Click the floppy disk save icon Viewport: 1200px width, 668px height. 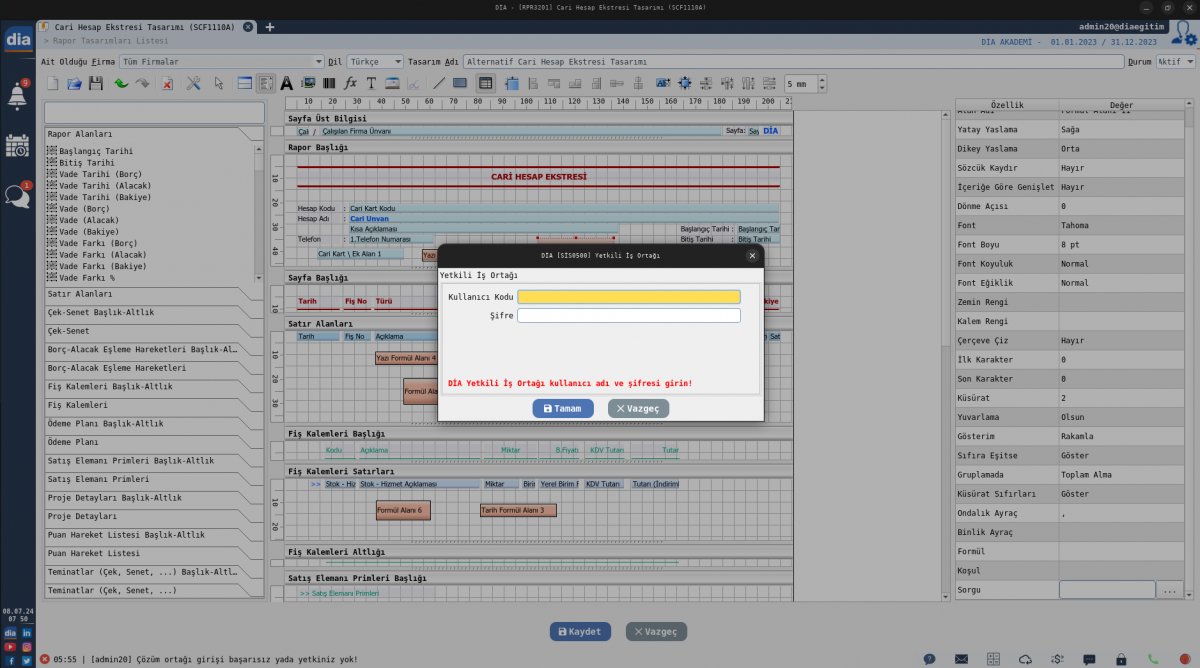[x=95, y=83]
